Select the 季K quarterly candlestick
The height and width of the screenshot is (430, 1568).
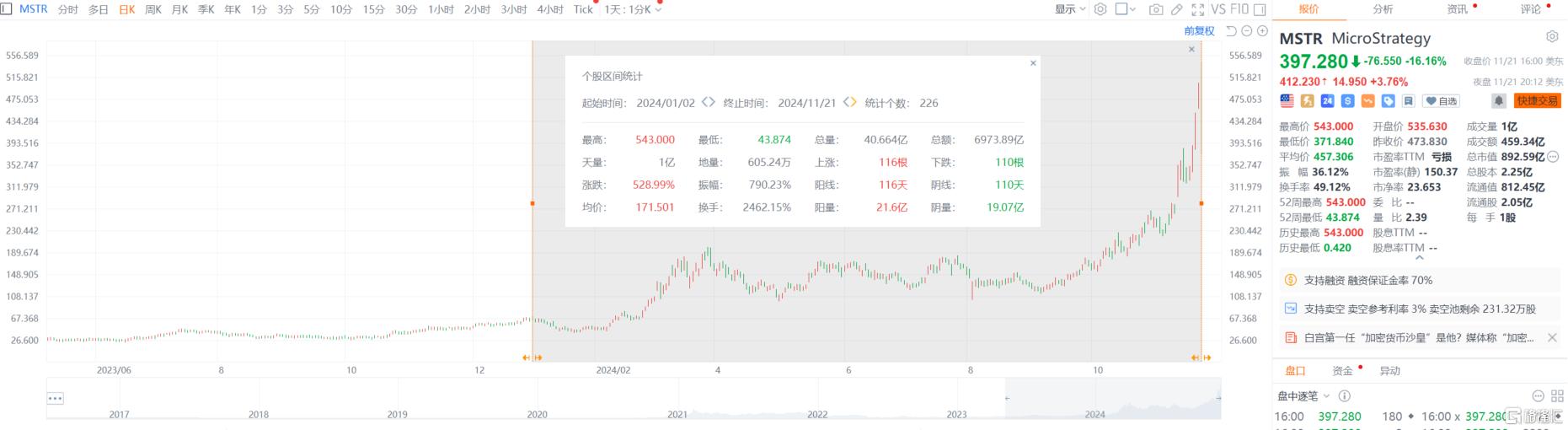206,9
